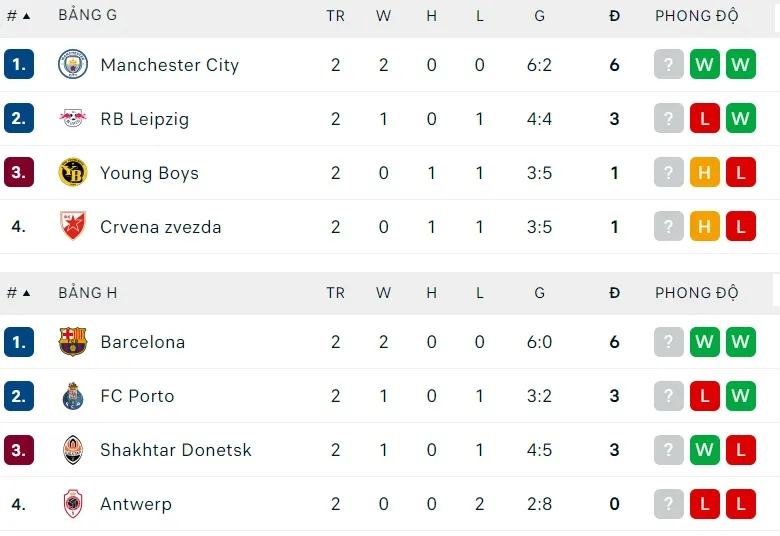The height and width of the screenshot is (536, 780).
Task: Click the gray ? badge for RB Leipzig
Action: coord(668,119)
